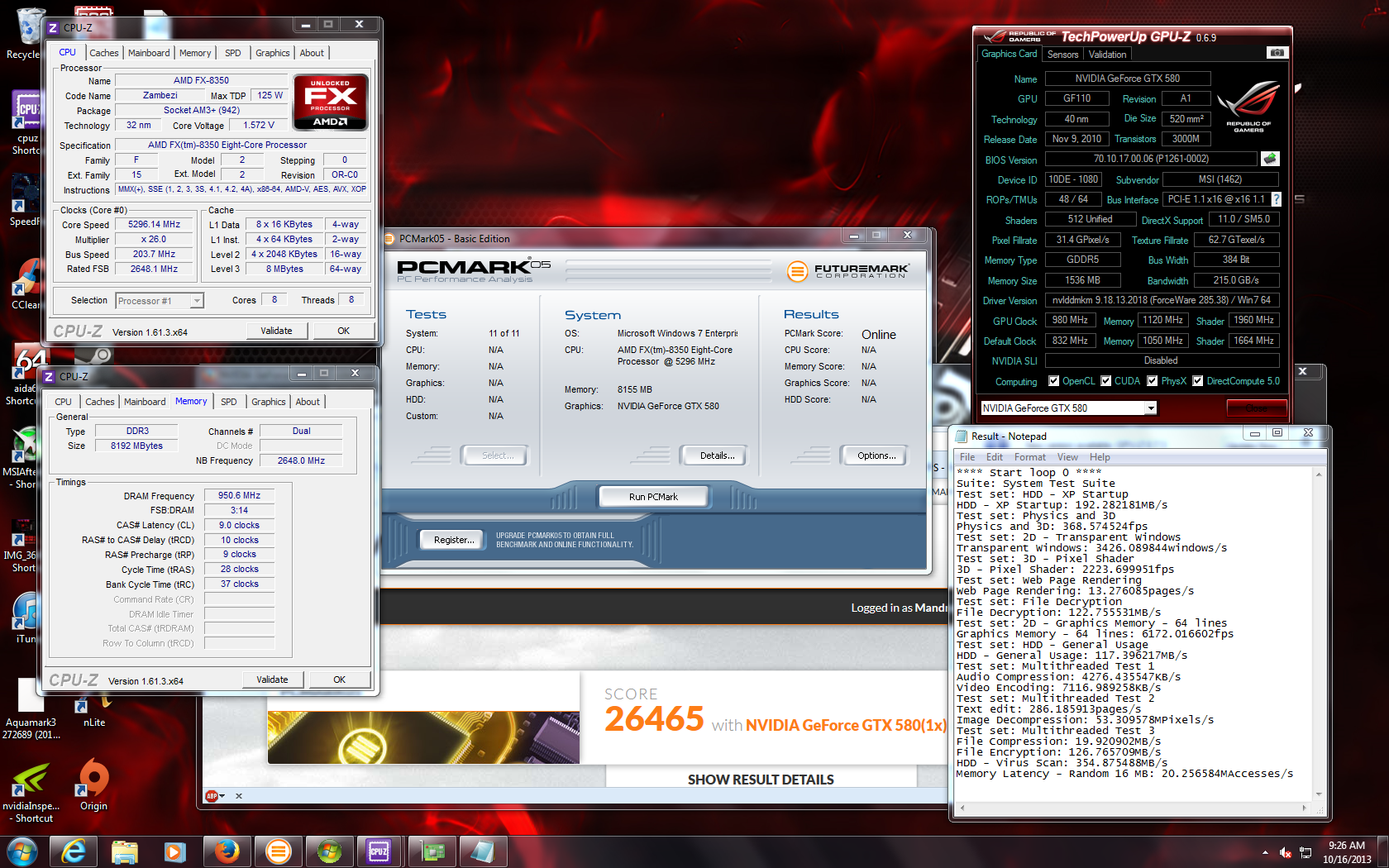The image size is (1389, 868).
Task: Switch to Sensors tab in GPU-Z
Action: (1062, 55)
